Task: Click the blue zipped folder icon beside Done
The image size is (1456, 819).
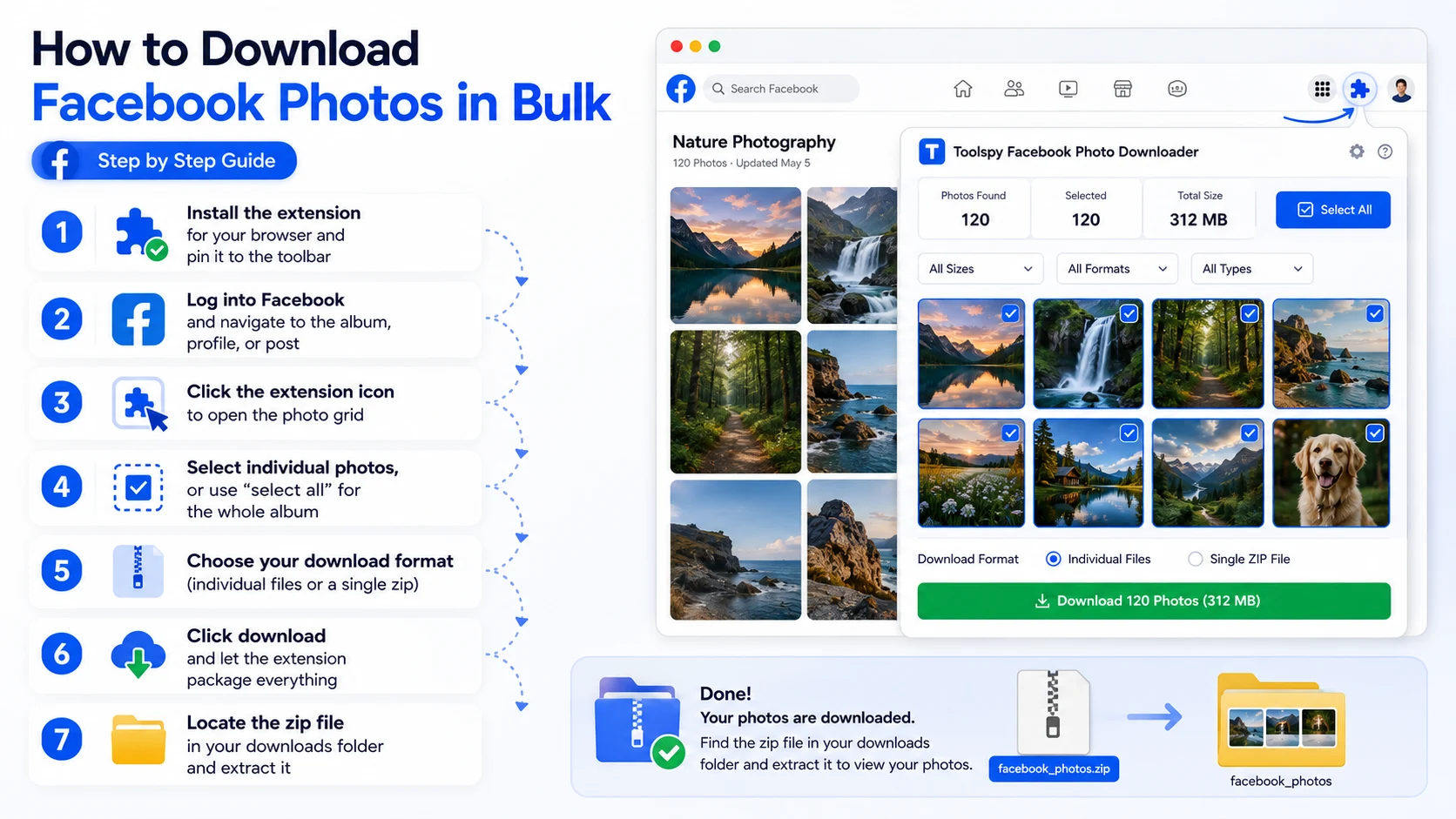Action: (639, 722)
